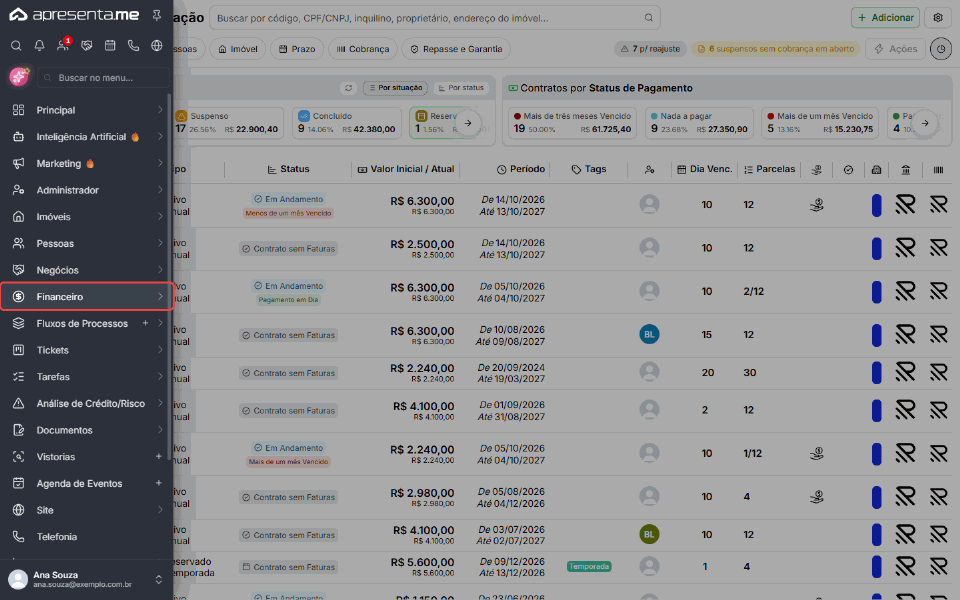Click the pink AI assistant avatar icon
Screen dimensions: 960x600
click(19, 77)
